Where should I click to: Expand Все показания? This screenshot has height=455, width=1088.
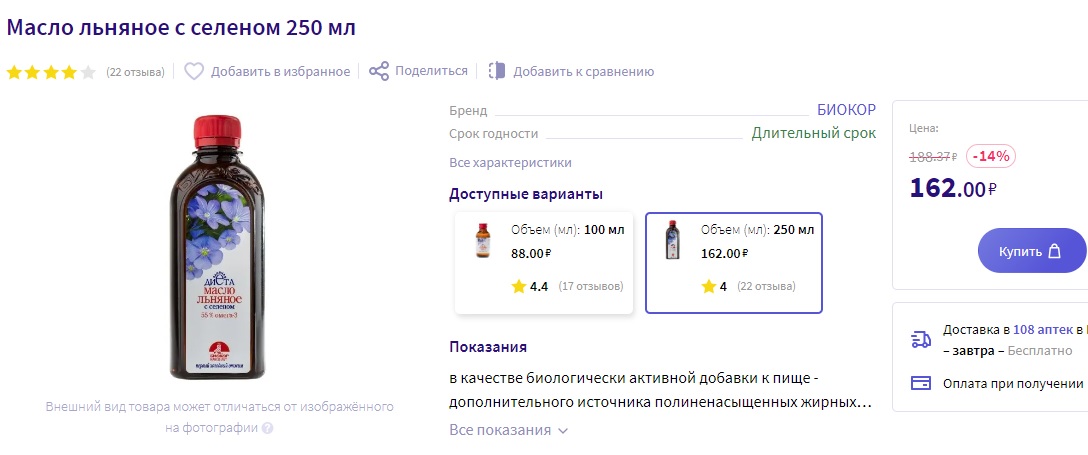coord(509,430)
